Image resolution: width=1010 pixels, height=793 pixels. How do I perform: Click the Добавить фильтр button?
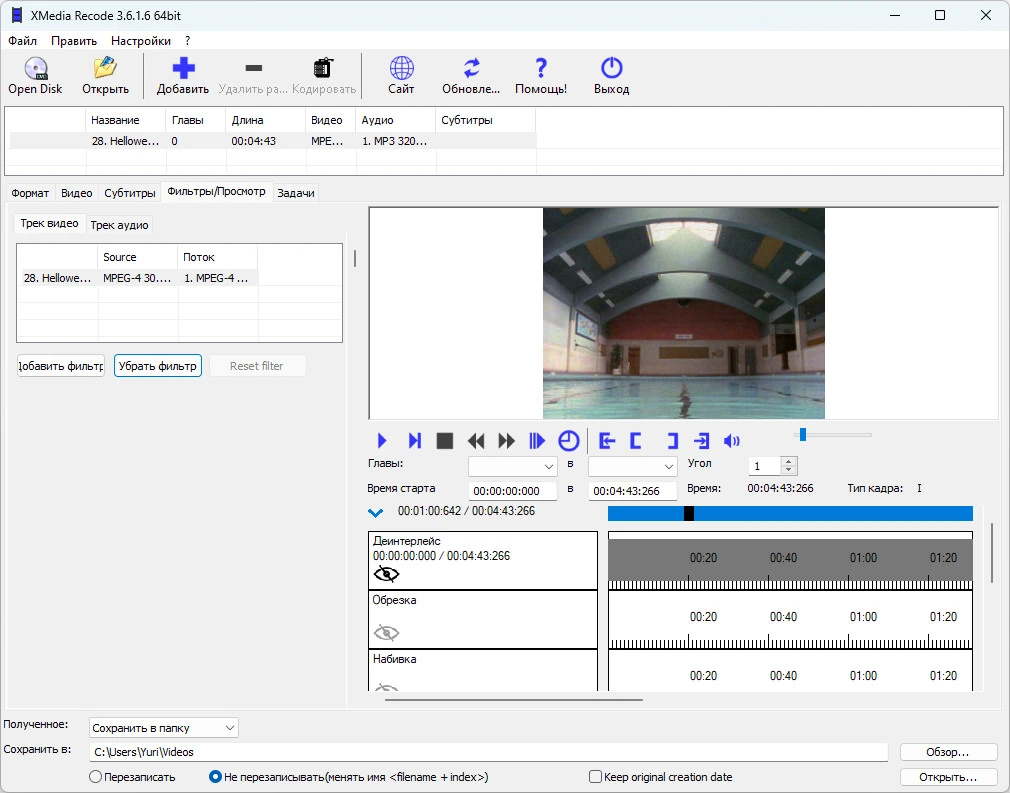click(61, 366)
